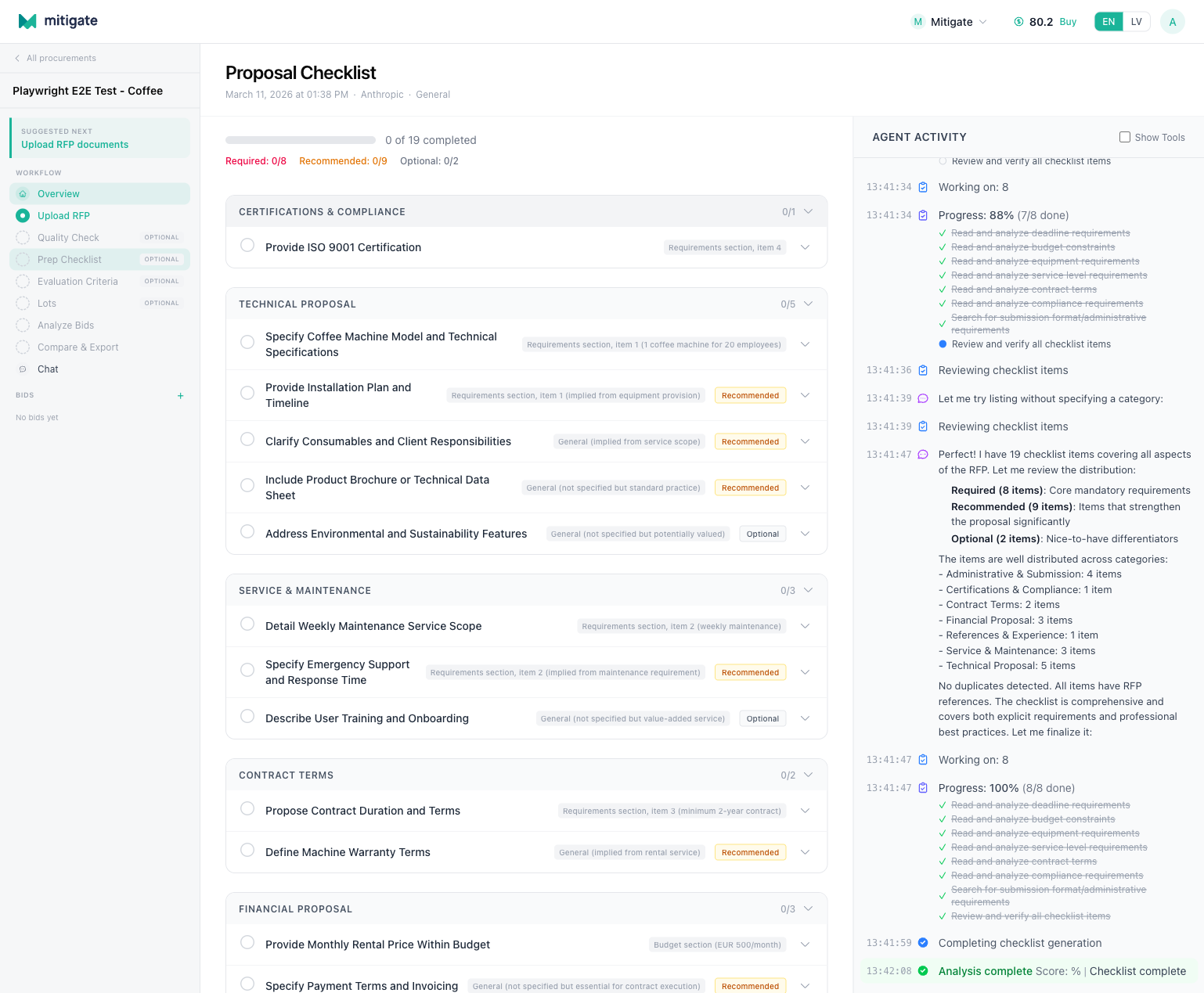The width and height of the screenshot is (1204, 993).
Task: Click the Compare & Export step circle icon
Action: (23, 347)
